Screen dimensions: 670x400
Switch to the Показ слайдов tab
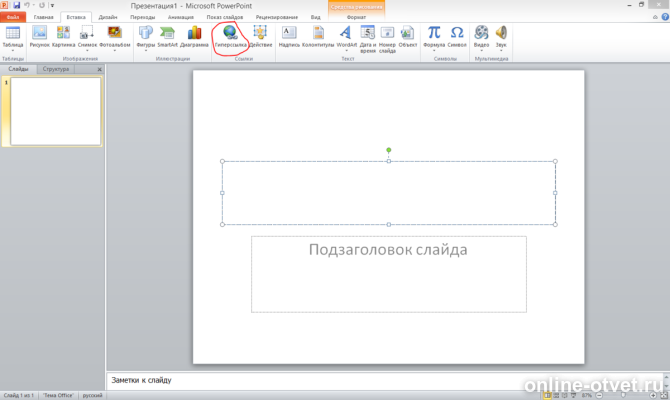(x=225, y=17)
